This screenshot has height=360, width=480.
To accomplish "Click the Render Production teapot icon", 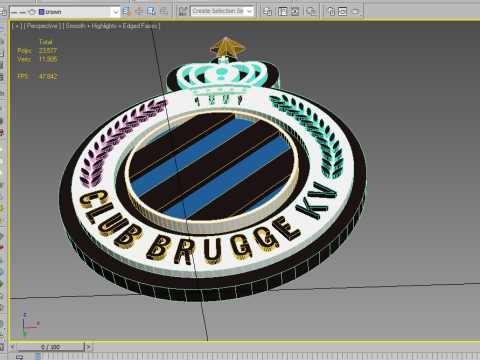I will coord(355,12).
